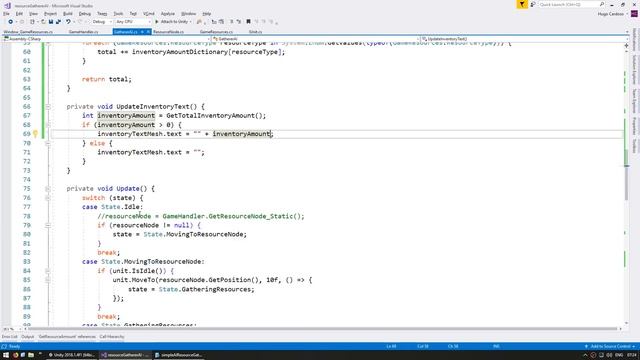The width and height of the screenshot is (640, 360).
Task: Open the Any CPU platform dropdown
Action: pos(132,22)
